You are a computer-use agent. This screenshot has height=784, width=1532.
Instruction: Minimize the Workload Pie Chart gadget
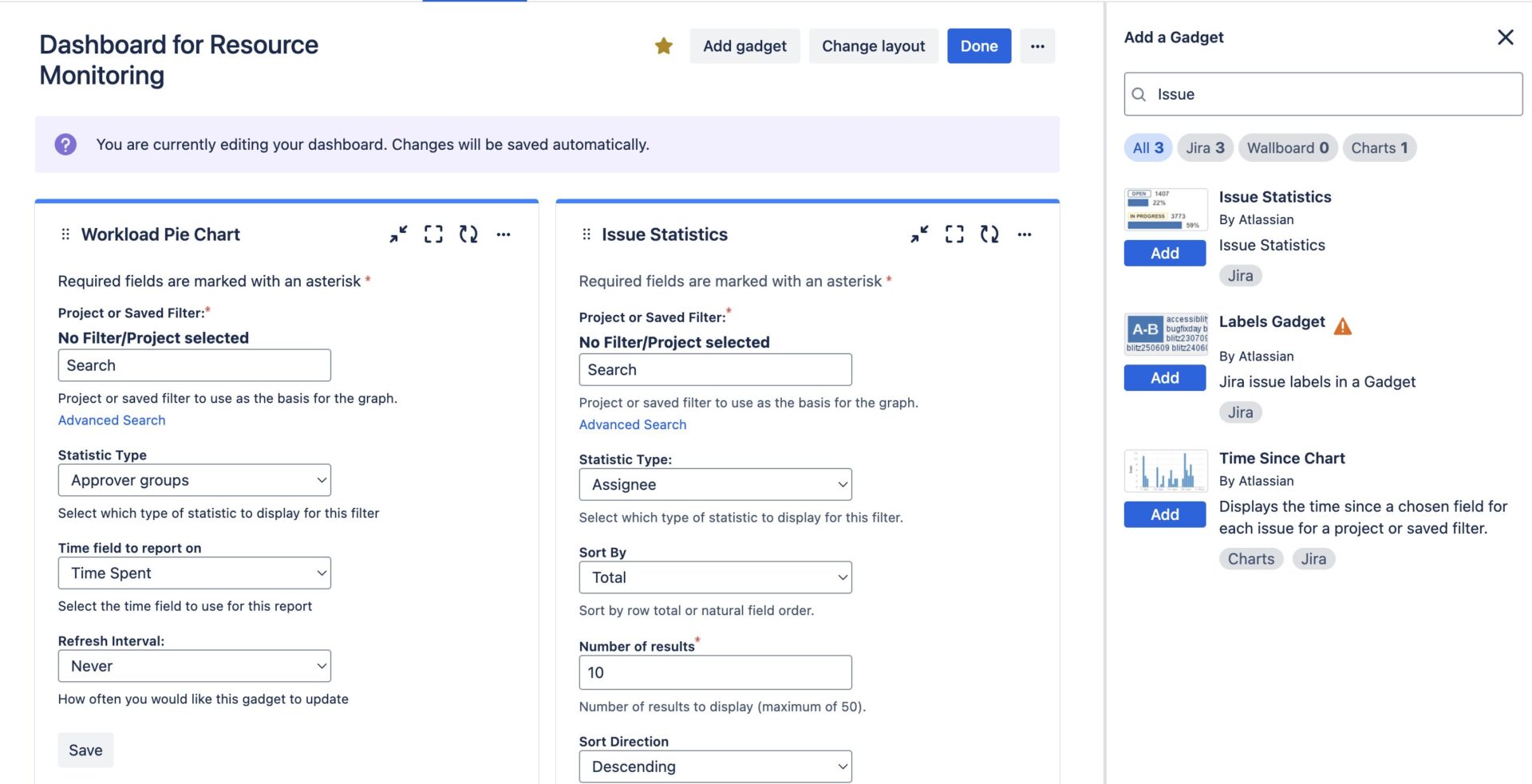pos(397,234)
